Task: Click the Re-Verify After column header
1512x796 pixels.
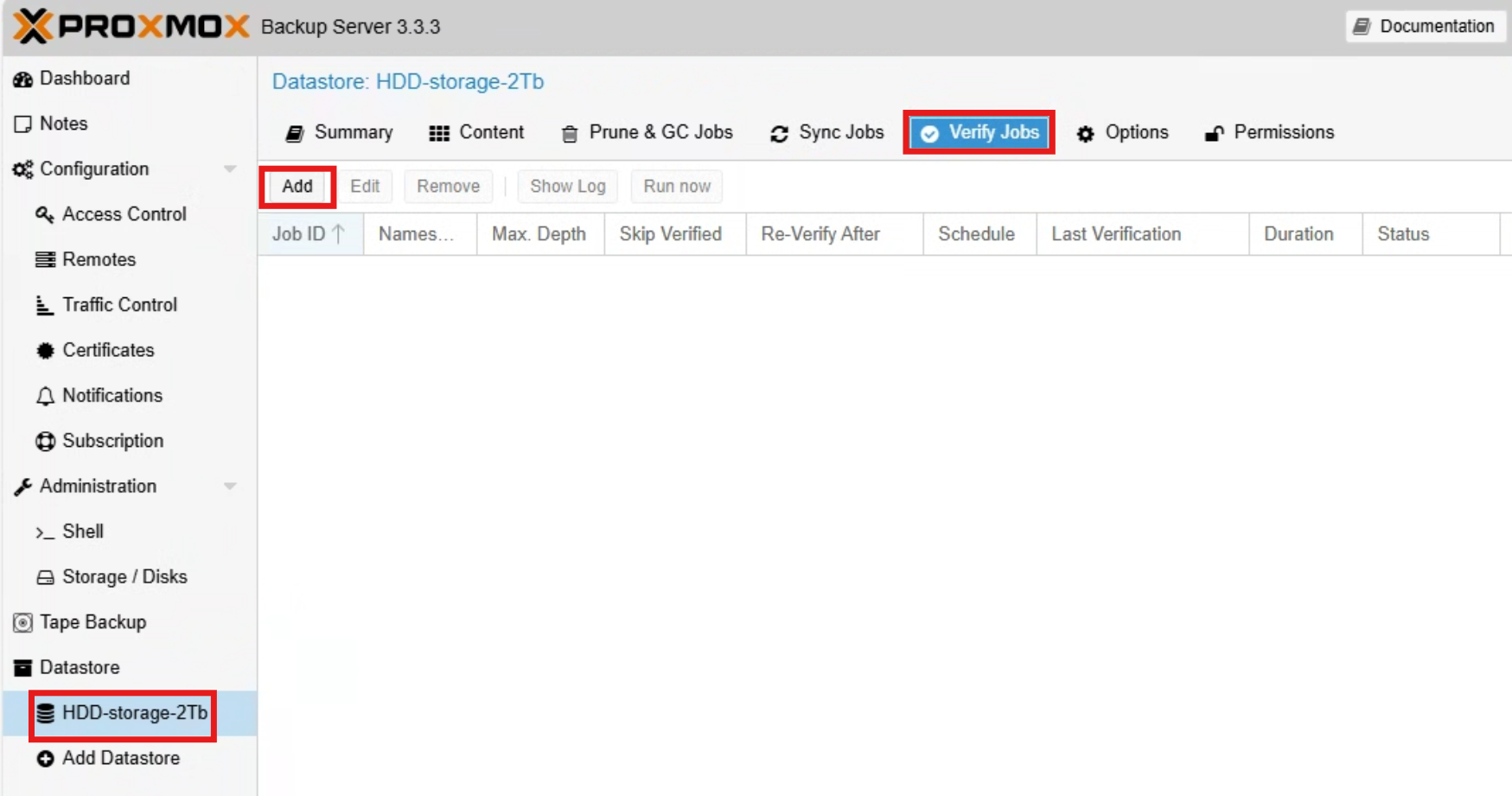Action: 835,234
